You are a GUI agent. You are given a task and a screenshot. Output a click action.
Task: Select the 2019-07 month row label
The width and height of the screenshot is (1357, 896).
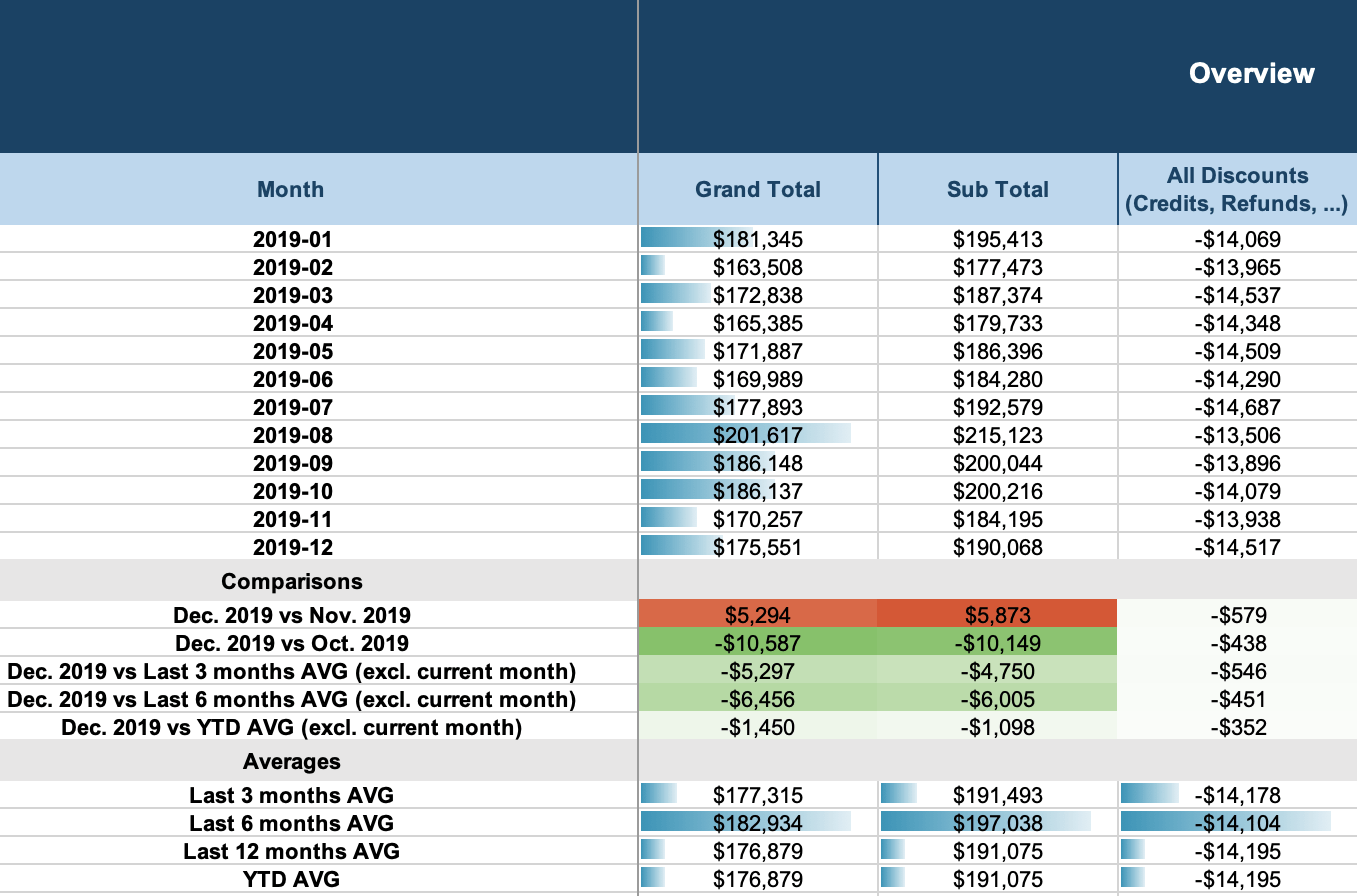point(292,407)
